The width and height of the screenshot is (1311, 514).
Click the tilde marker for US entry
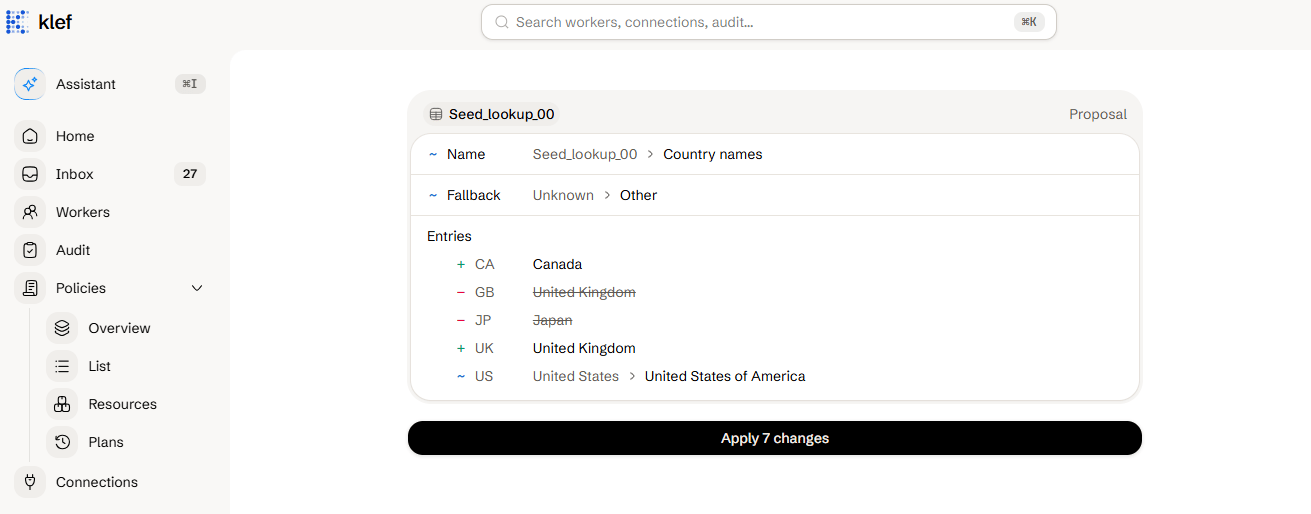tap(461, 376)
